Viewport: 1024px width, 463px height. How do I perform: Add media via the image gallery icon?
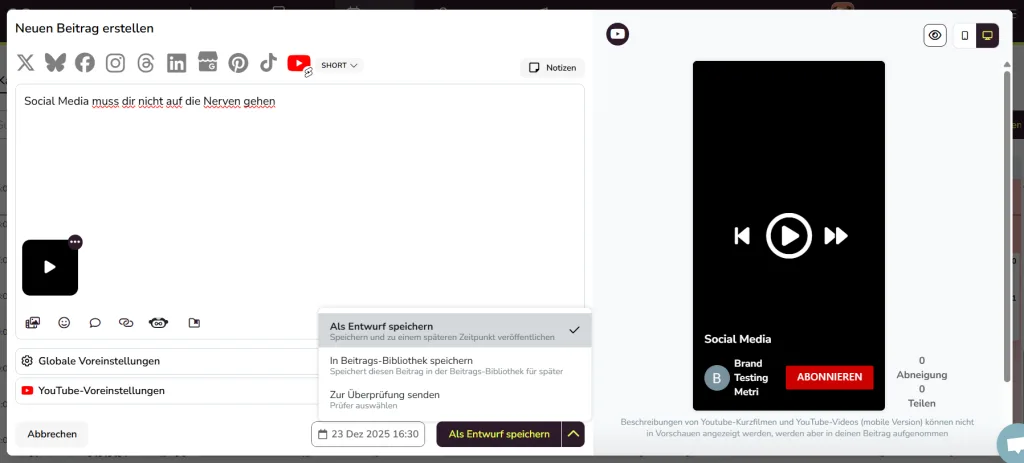click(x=33, y=323)
